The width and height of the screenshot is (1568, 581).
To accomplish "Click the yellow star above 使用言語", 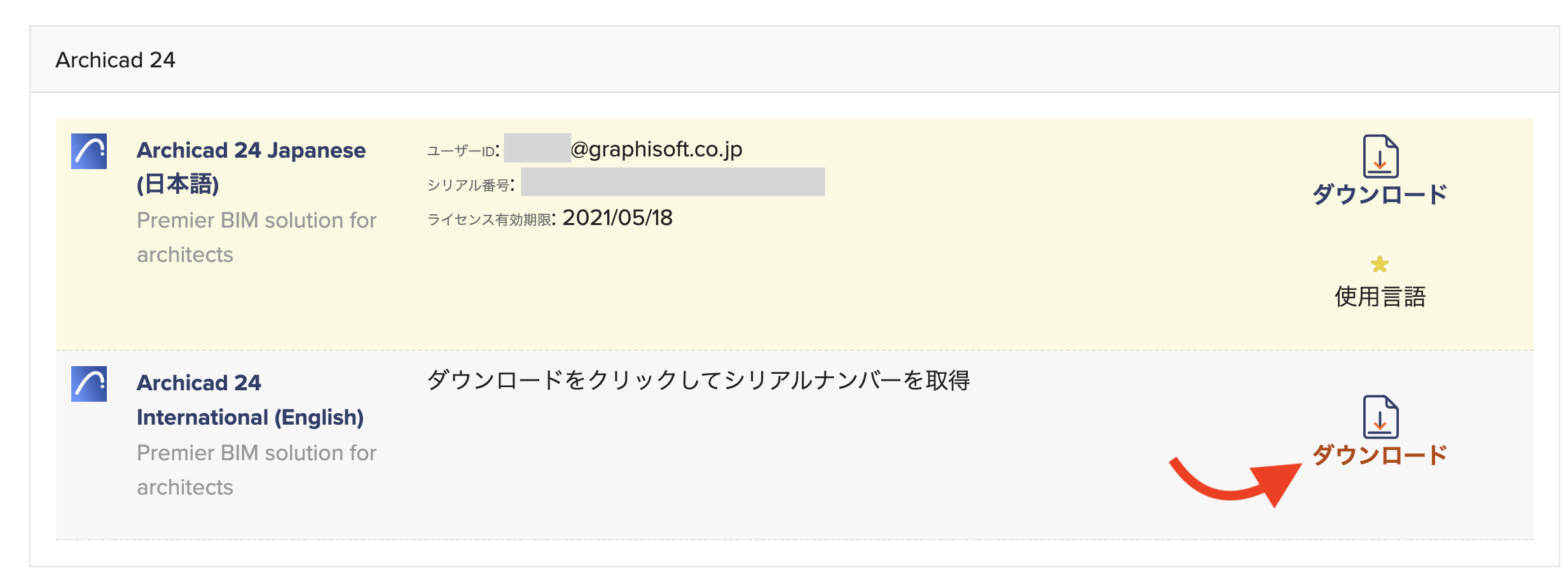I will 1379,264.
